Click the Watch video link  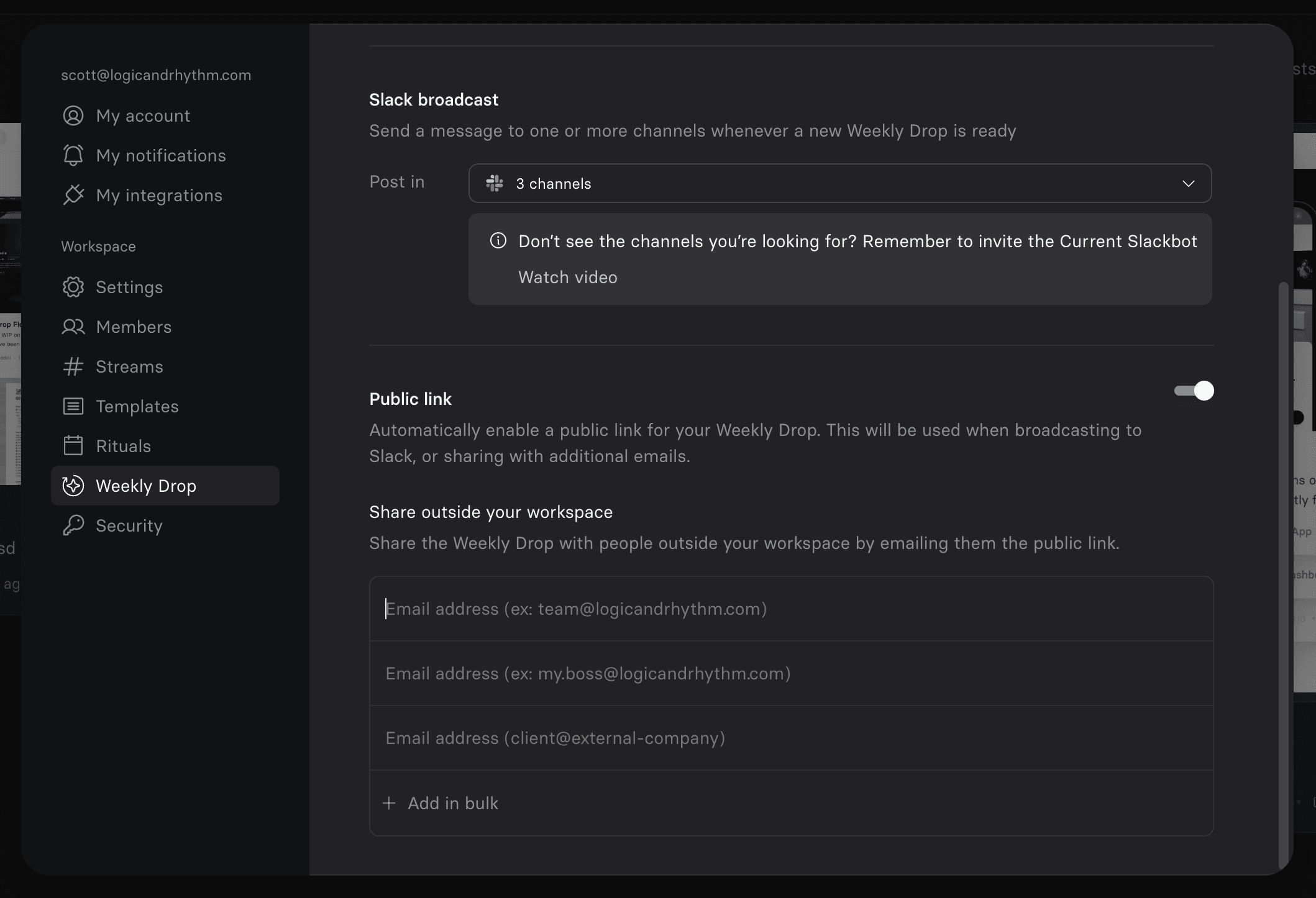[567, 277]
